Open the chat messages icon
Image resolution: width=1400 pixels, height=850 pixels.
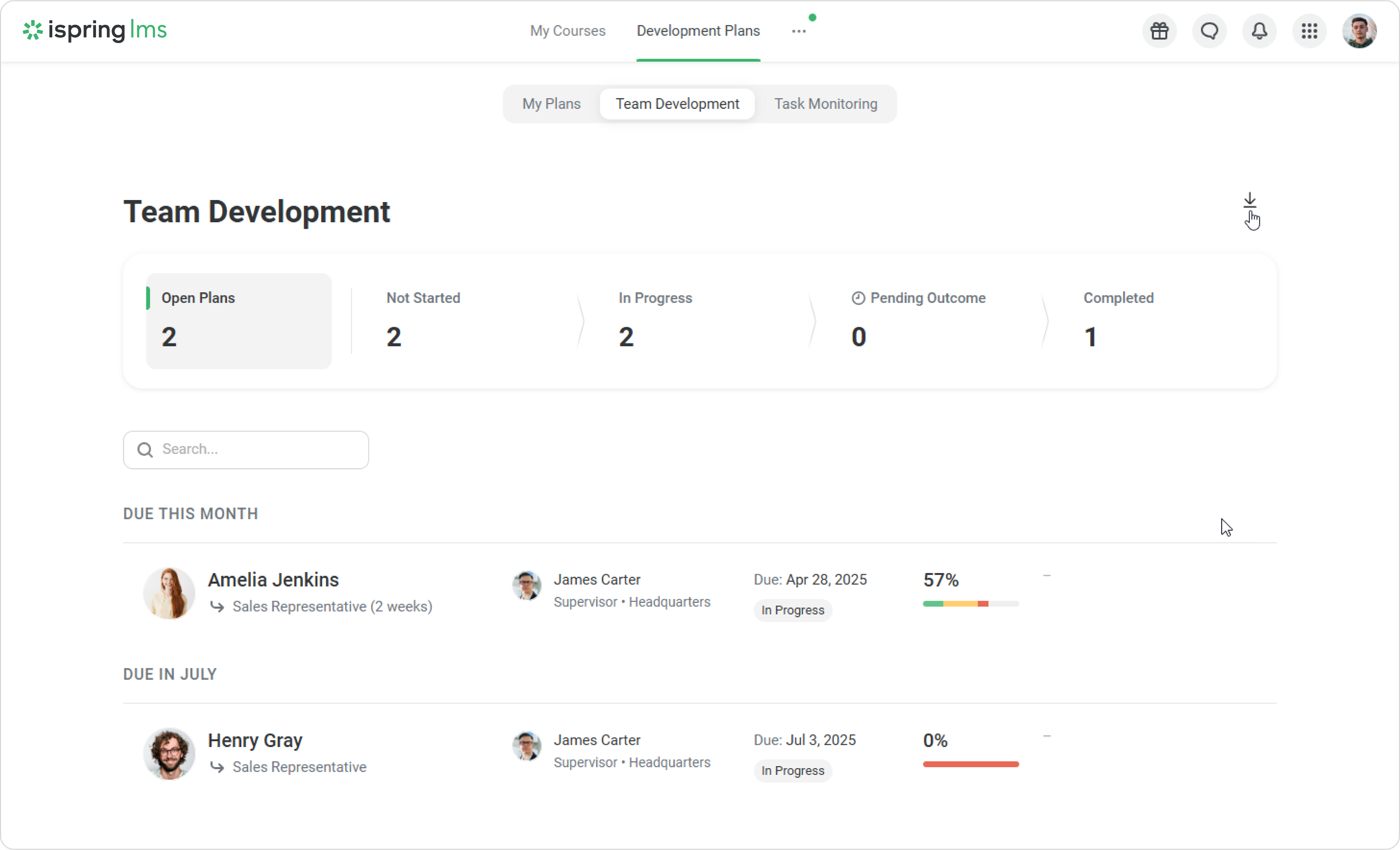(x=1209, y=31)
